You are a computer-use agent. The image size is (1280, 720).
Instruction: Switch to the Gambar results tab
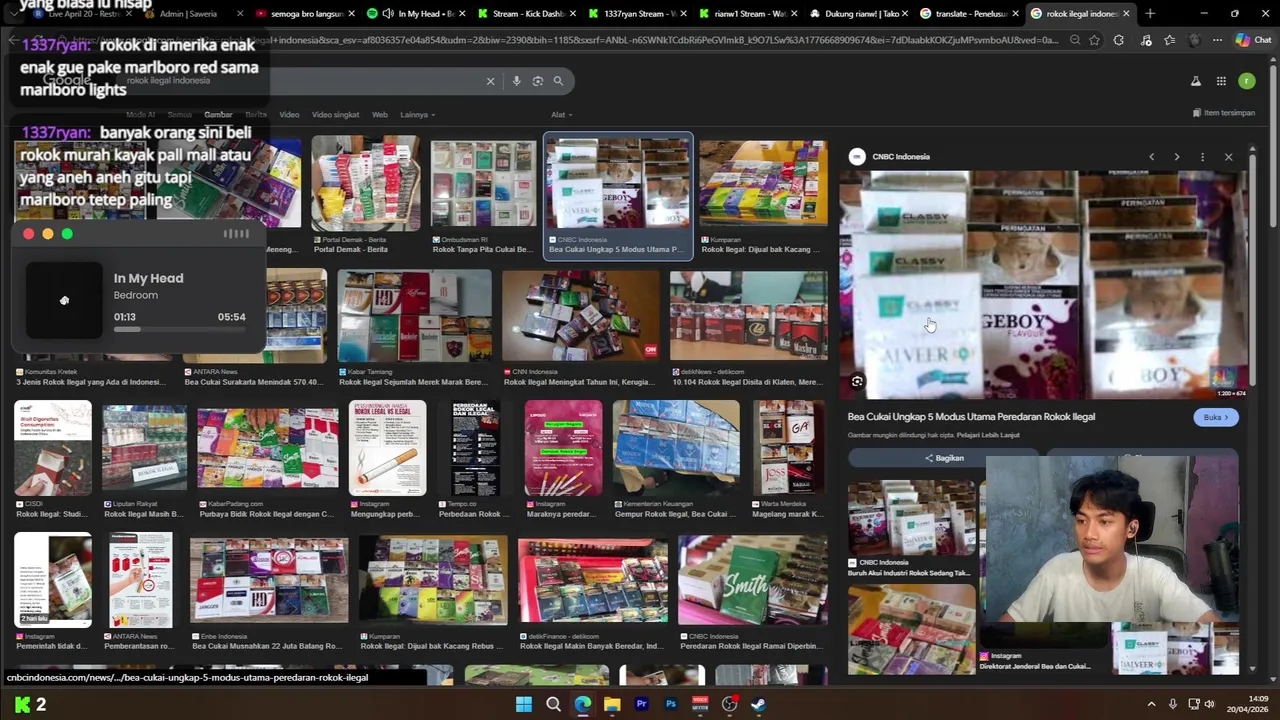[218, 115]
